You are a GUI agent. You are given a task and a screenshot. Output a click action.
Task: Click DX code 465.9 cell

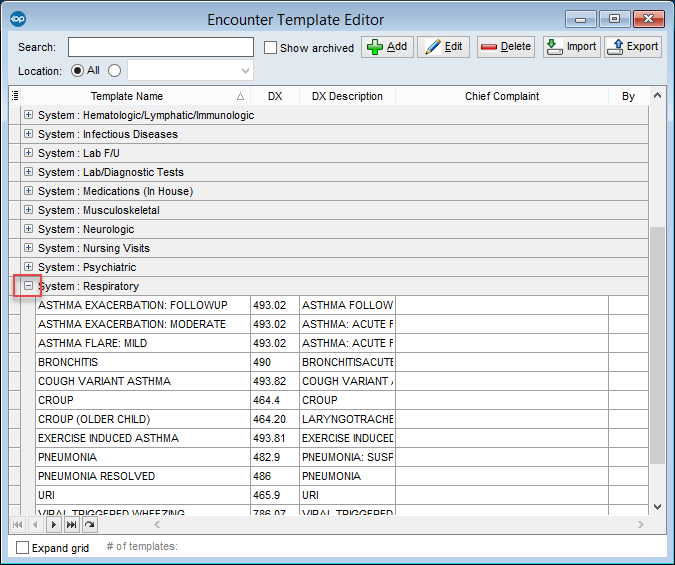(275, 495)
